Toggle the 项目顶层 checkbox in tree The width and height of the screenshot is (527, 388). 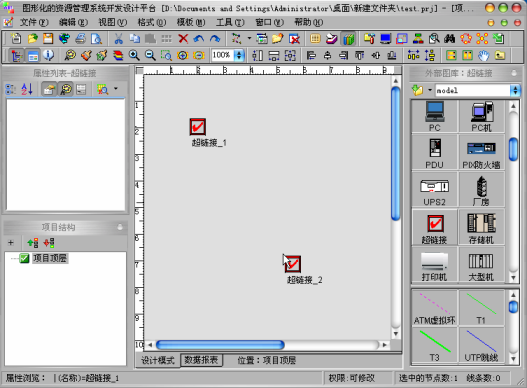(x=24, y=258)
